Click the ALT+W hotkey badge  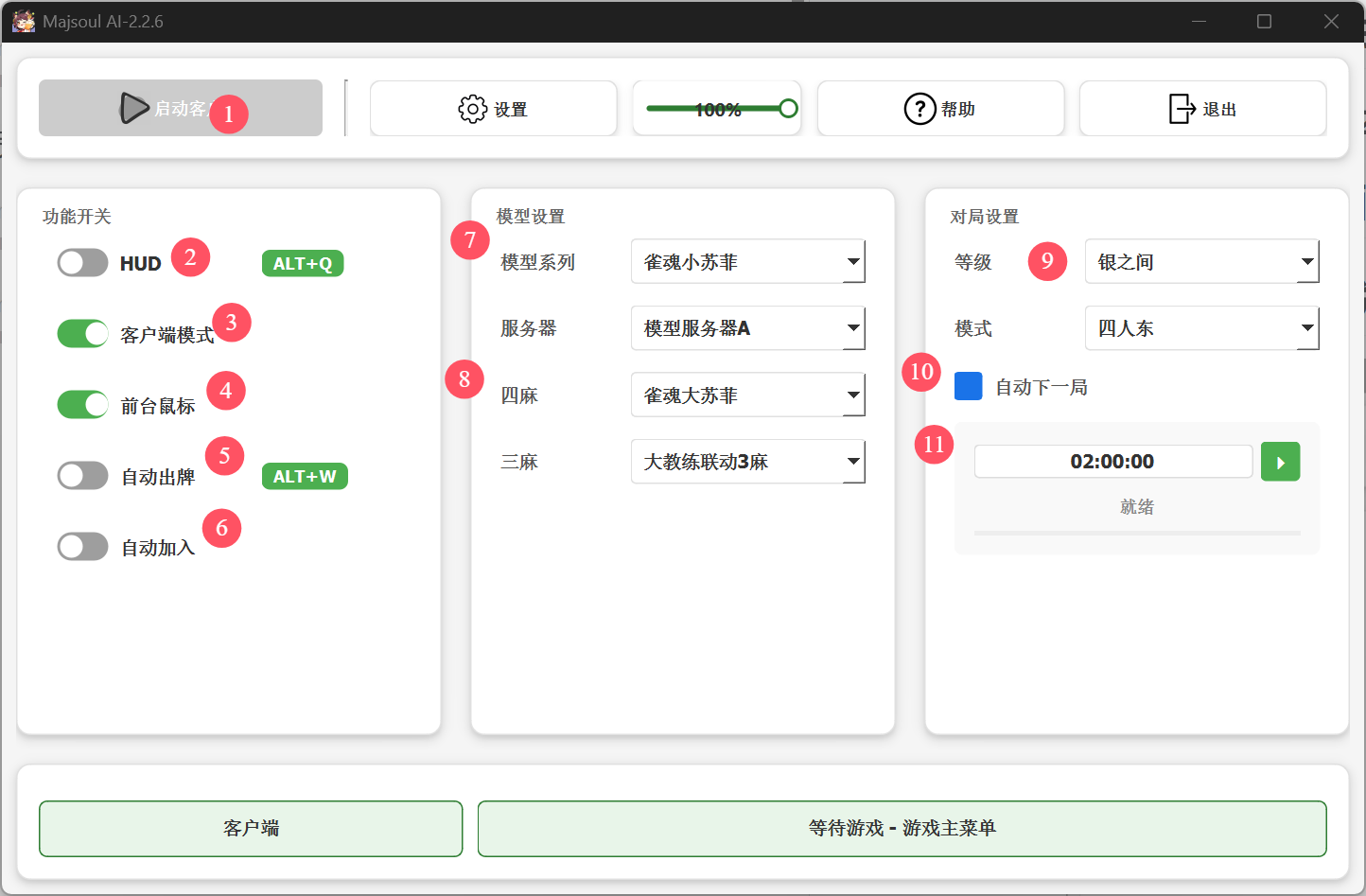click(x=304, y=476)
